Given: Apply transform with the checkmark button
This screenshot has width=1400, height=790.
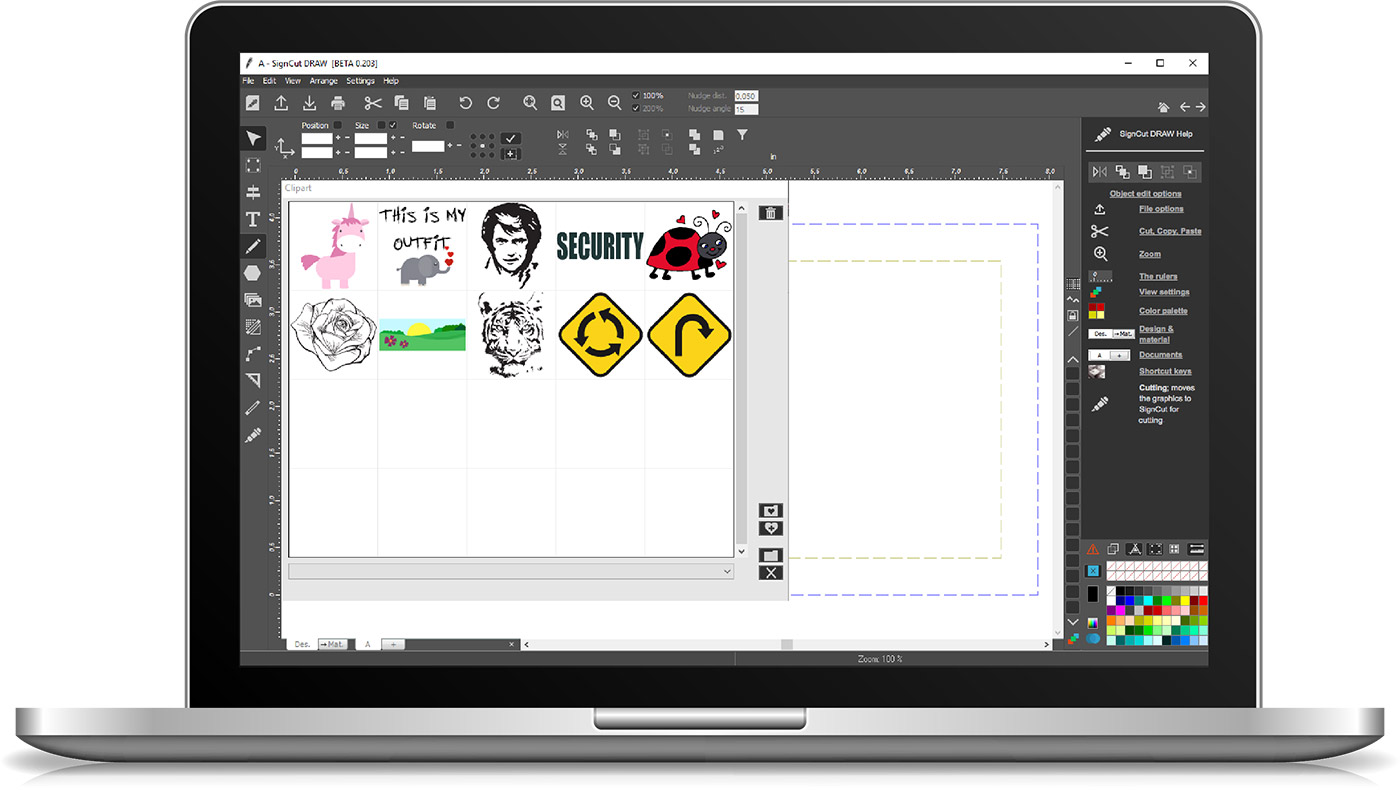Looking at the screenshot, I should point(511,138).
